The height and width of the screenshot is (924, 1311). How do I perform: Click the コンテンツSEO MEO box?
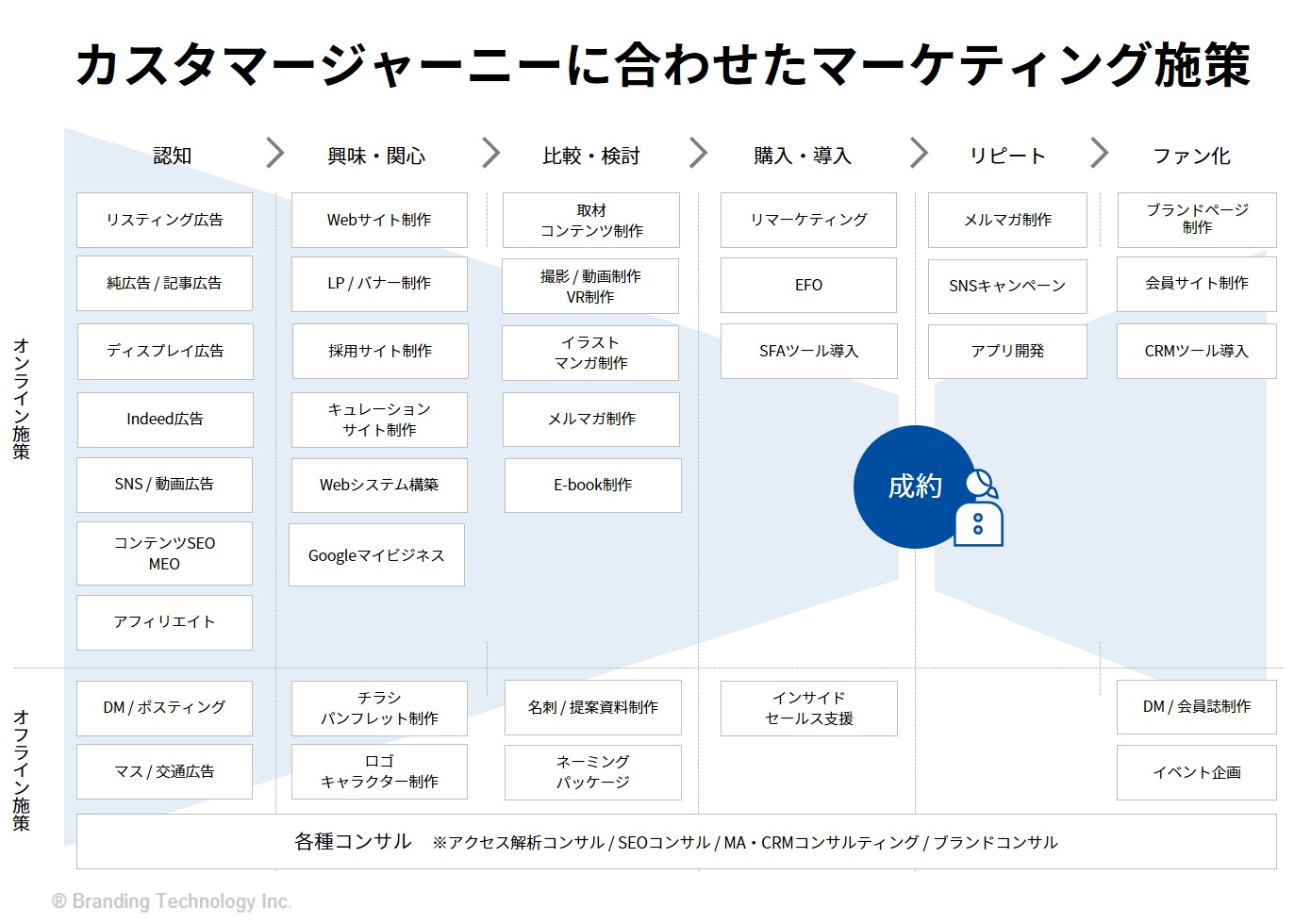click(164, 553)
